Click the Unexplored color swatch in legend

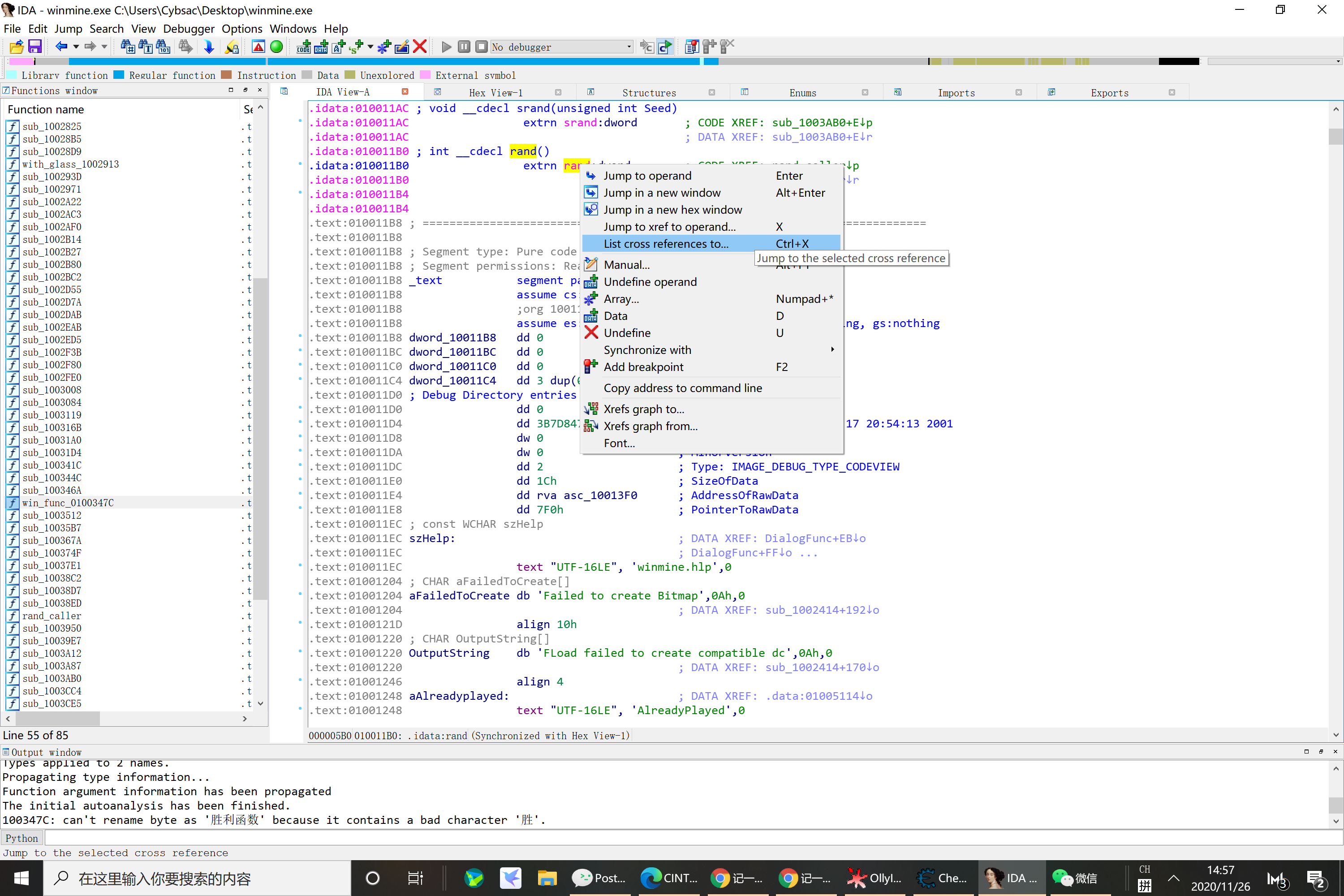click(x=350, y=75)
